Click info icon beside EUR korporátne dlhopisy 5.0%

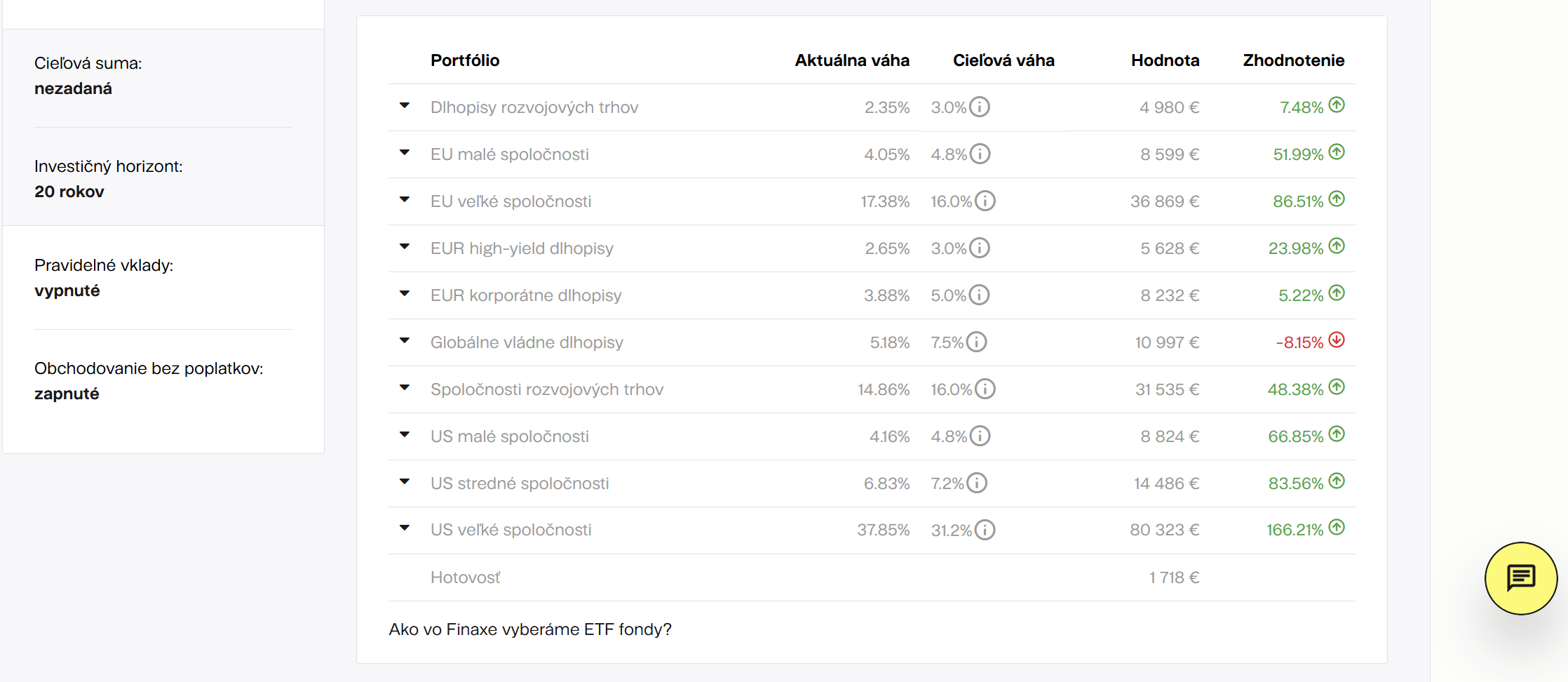pos(980,295)
